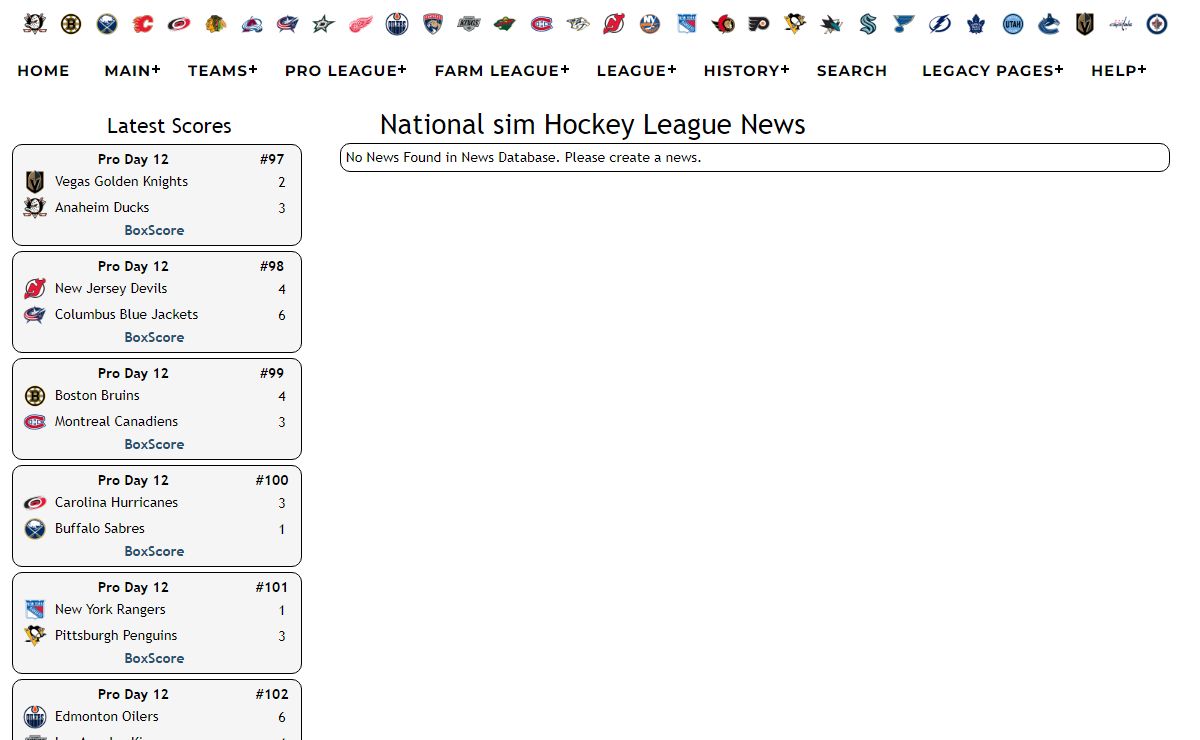Click Vegas Golden Knights text in game #97
Viewport: 1200px width, 740px height.
point(121,181)
